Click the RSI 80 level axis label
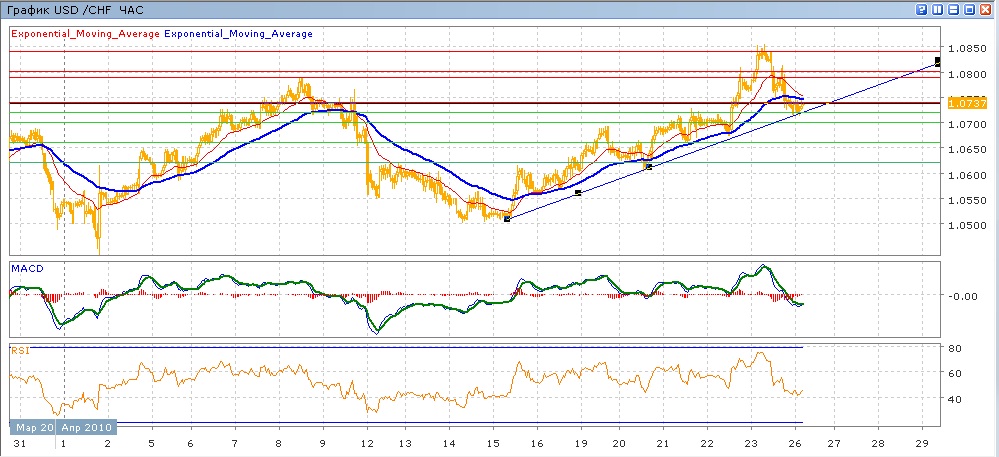 pos(955,348)
